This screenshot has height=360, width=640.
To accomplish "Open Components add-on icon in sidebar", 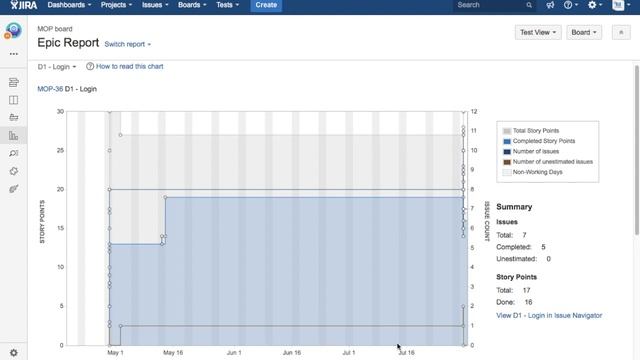I will [x=13, y=171].
